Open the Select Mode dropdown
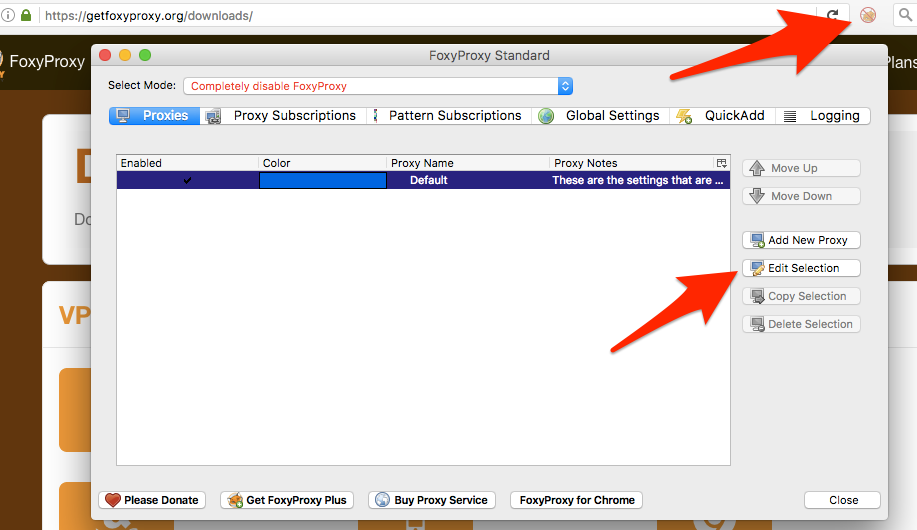917x530 pixels. [378, 86]
